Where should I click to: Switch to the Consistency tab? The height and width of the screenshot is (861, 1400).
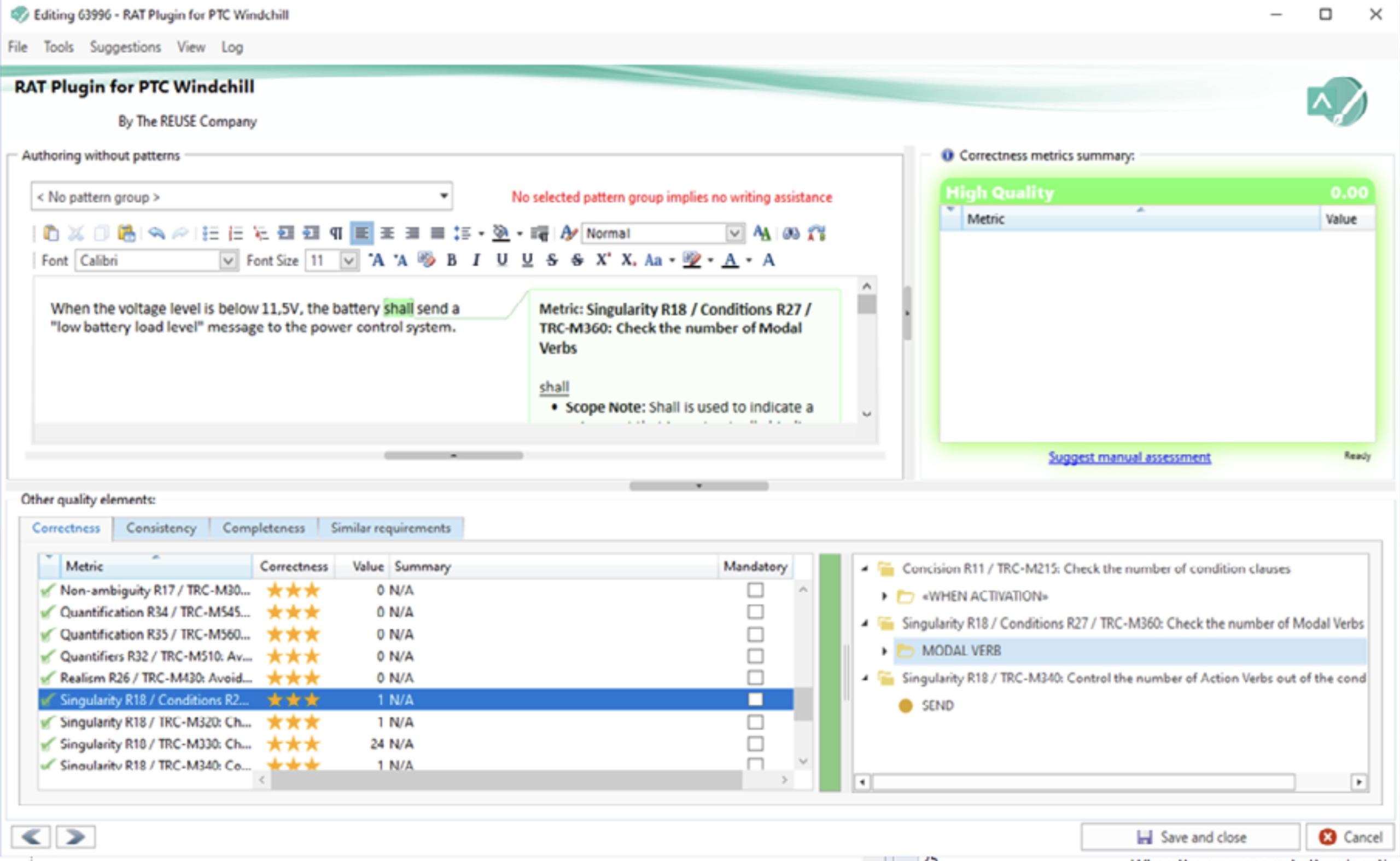click(161, 529)
